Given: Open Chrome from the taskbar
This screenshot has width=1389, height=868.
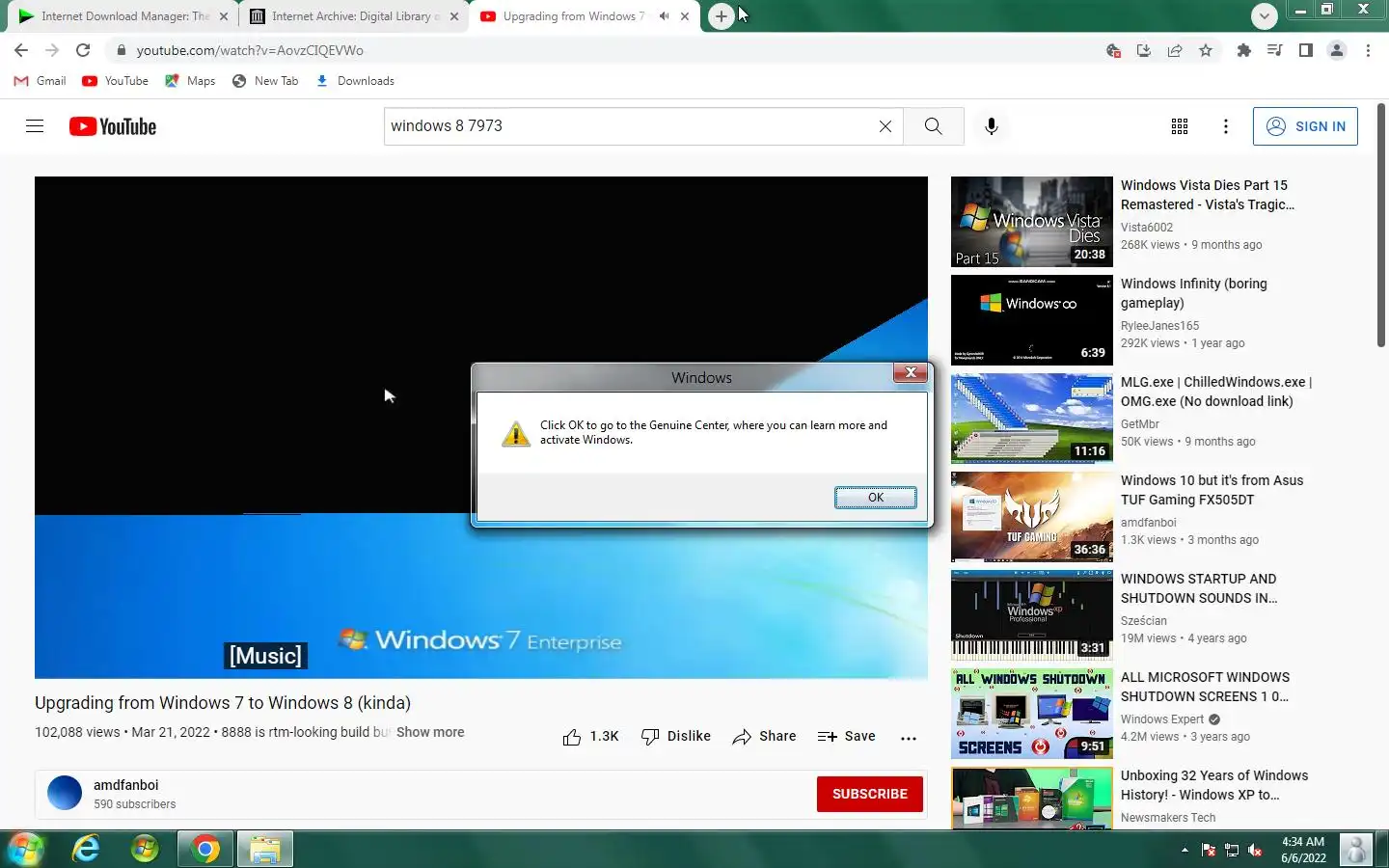Looking at the screenshot, I should (x=204, y=849).
